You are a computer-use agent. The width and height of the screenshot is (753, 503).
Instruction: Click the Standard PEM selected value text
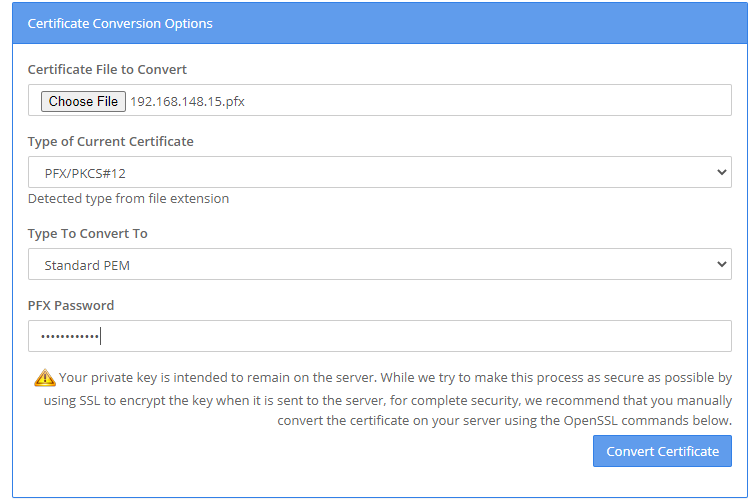pos(87,265)
